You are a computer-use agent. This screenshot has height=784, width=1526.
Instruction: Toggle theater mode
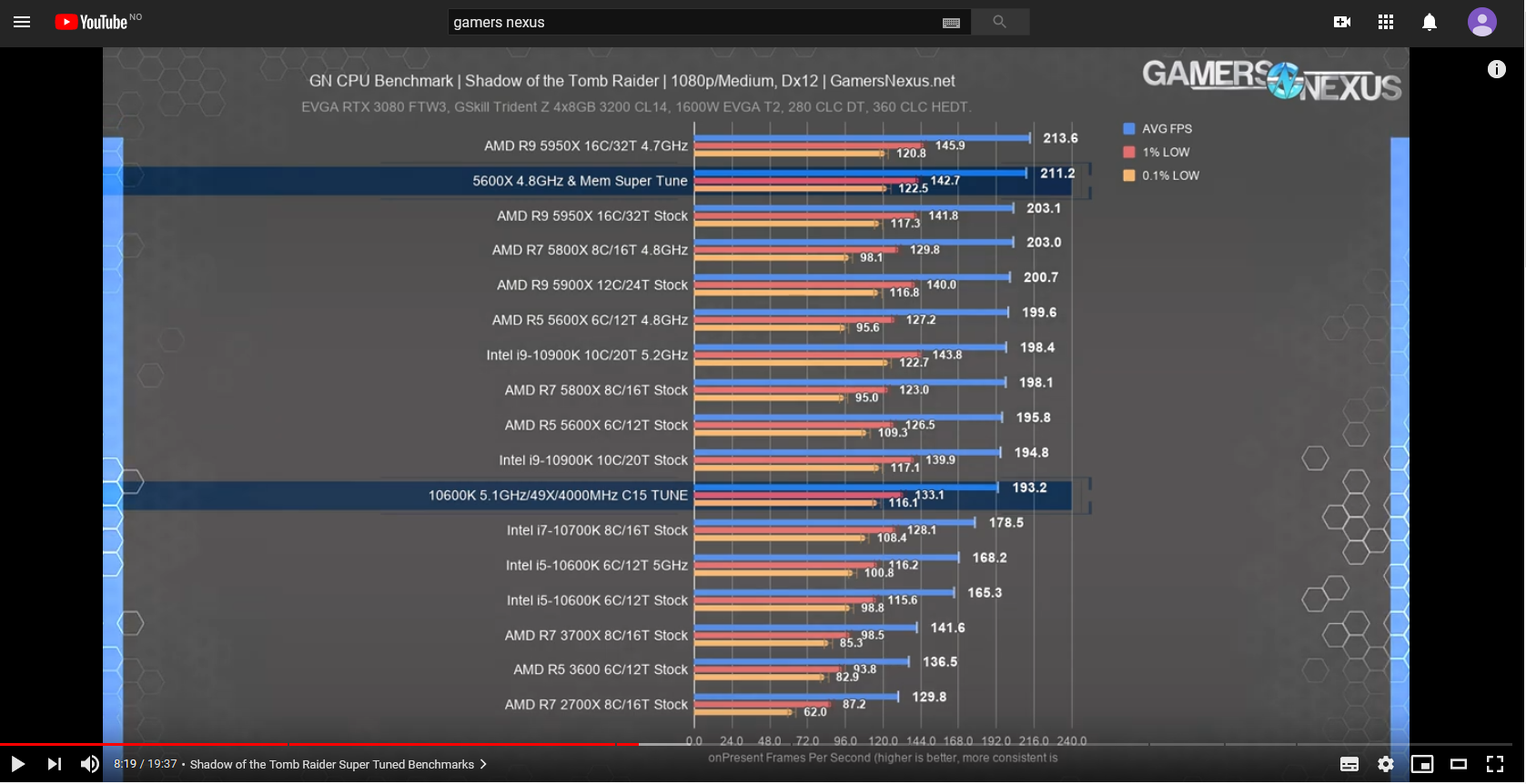point(1459,764)
